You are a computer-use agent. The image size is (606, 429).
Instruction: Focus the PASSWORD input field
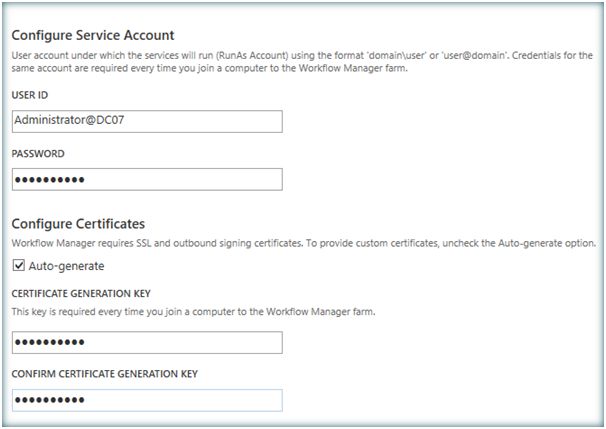point(146,179)
